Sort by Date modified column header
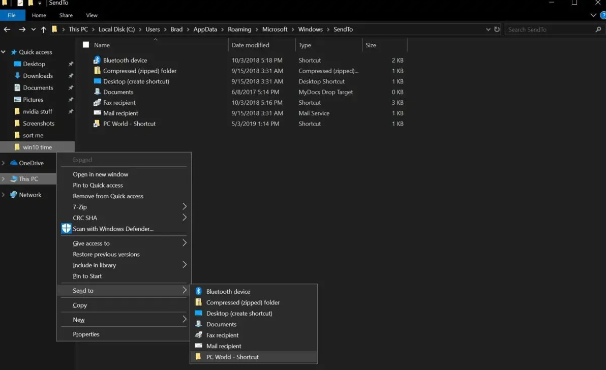Viewport: 606px width, 370px height. (250, 45)
